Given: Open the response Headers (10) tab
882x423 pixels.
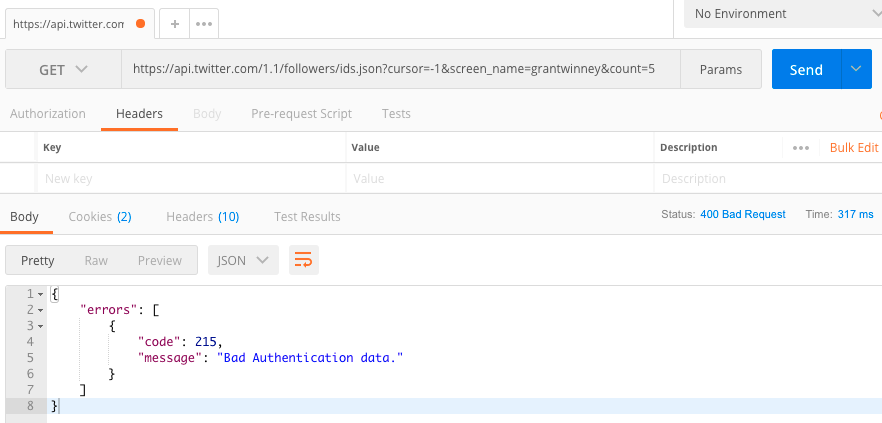Looking at the screenshot, I should pyautogui.click(x=202, y=217).
